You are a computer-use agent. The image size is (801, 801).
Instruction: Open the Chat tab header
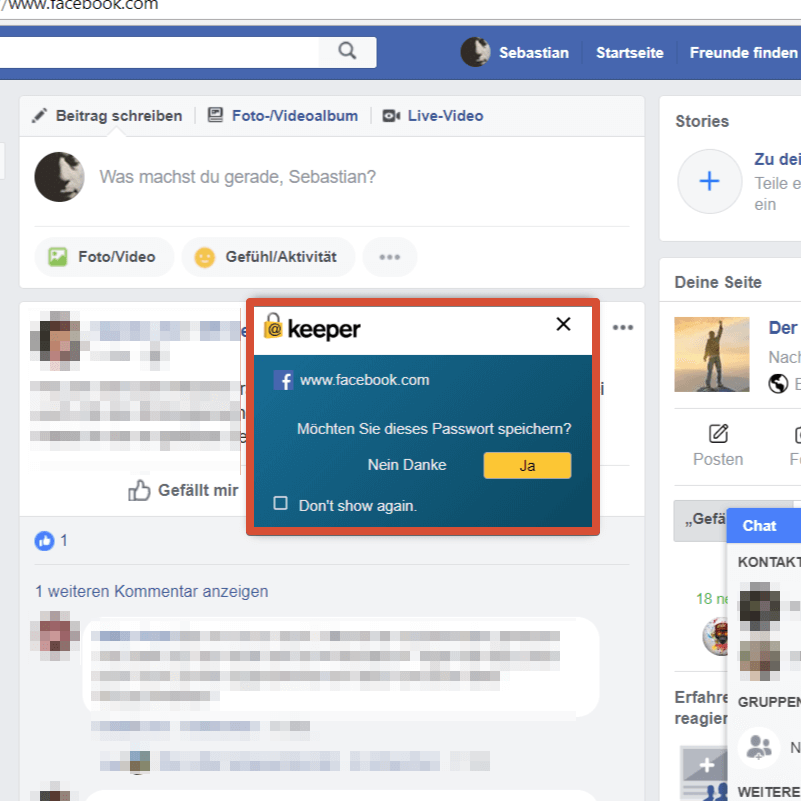point(764,526)
